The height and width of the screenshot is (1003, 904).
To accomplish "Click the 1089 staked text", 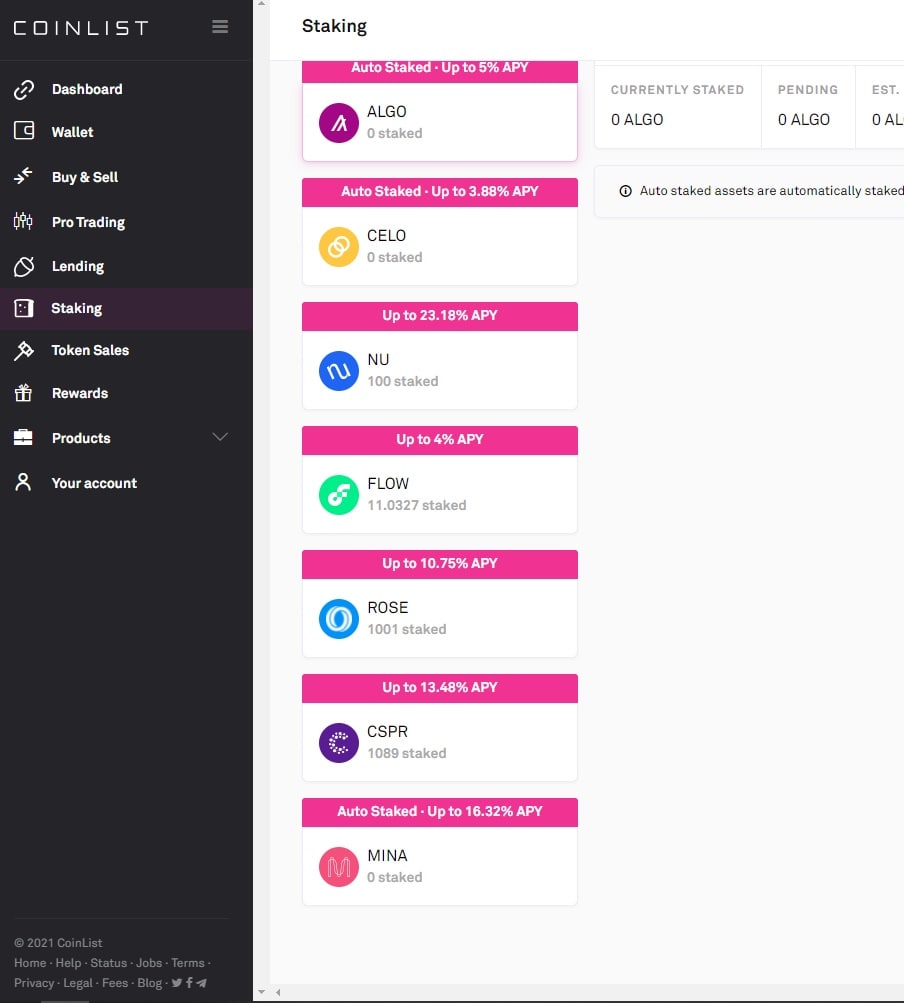I will 407,754.
